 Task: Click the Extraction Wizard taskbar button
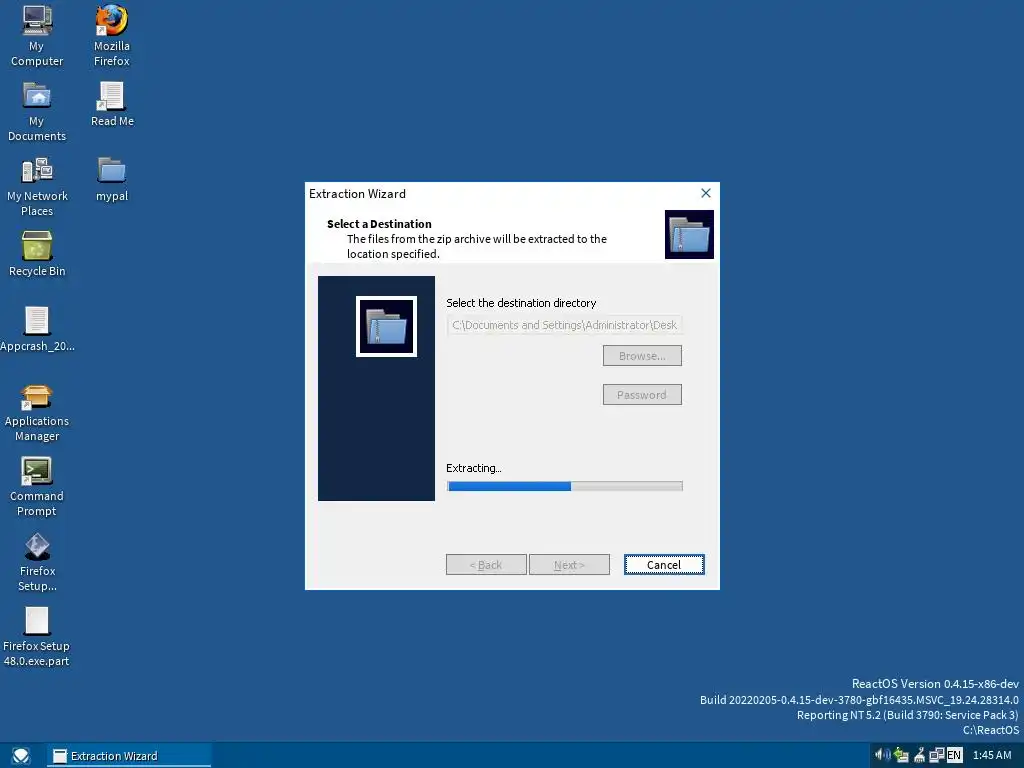129,756
